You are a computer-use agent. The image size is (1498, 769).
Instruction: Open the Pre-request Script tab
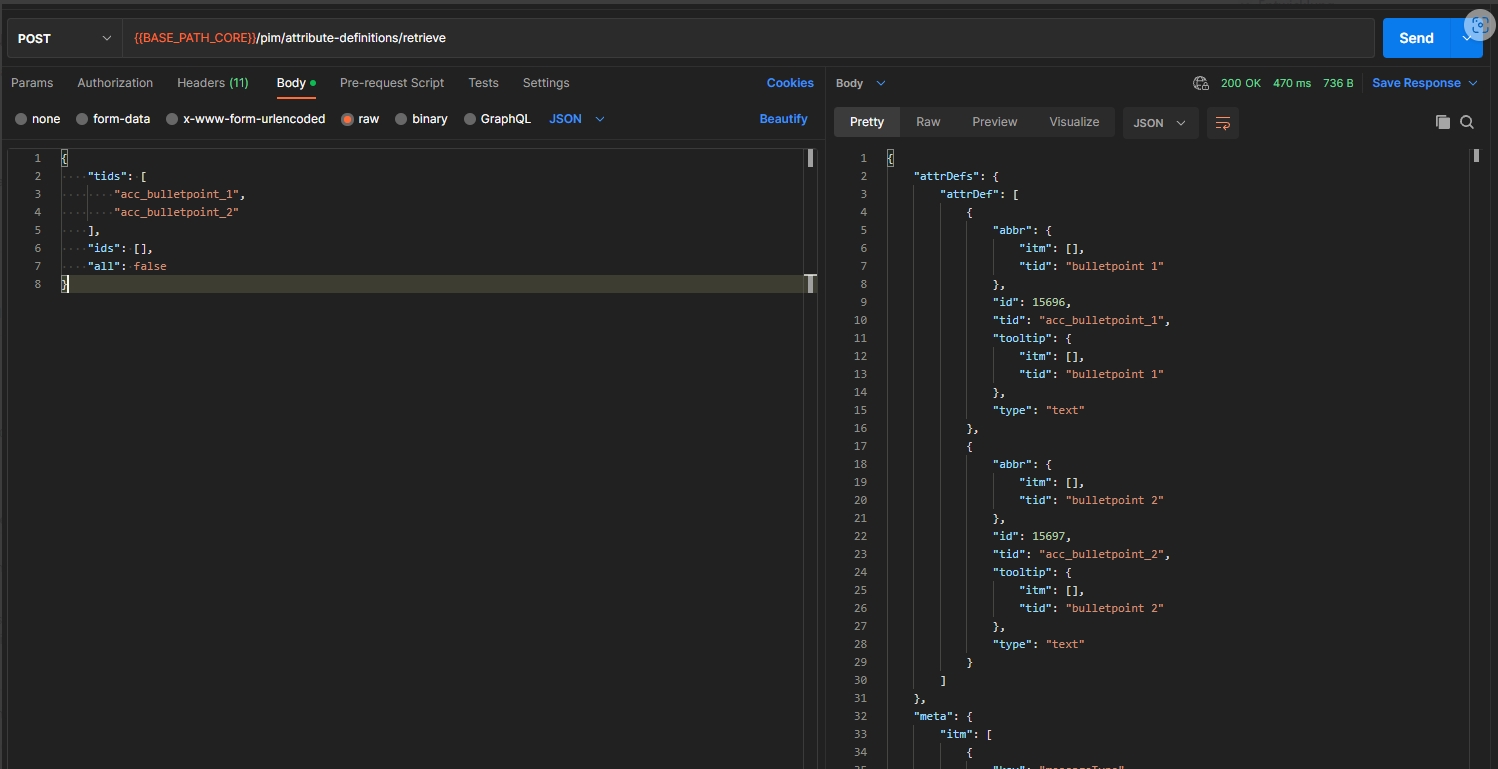391,83
